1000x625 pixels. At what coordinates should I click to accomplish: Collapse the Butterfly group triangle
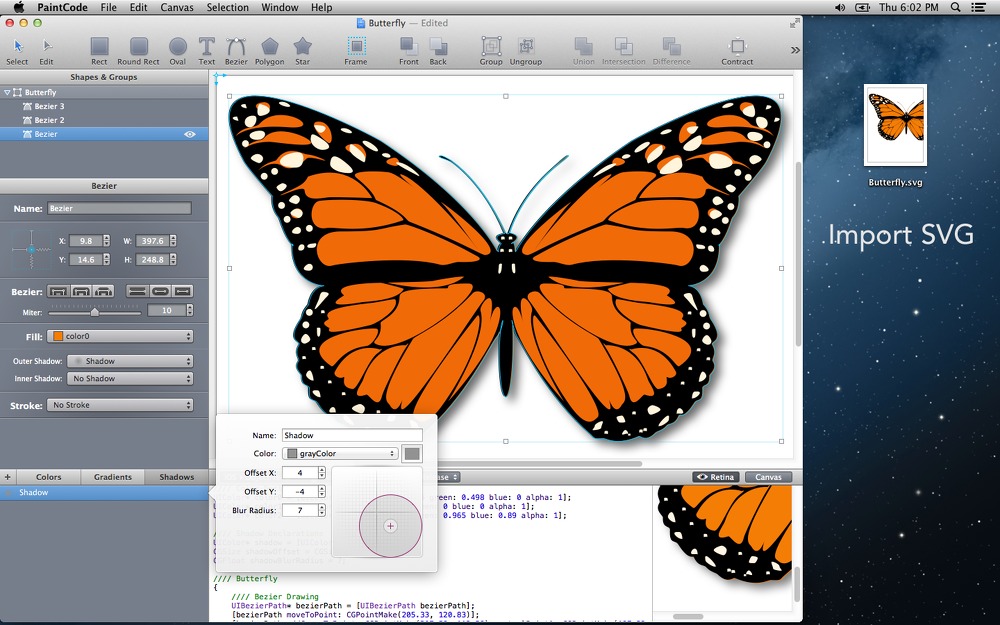click(7, 92)
